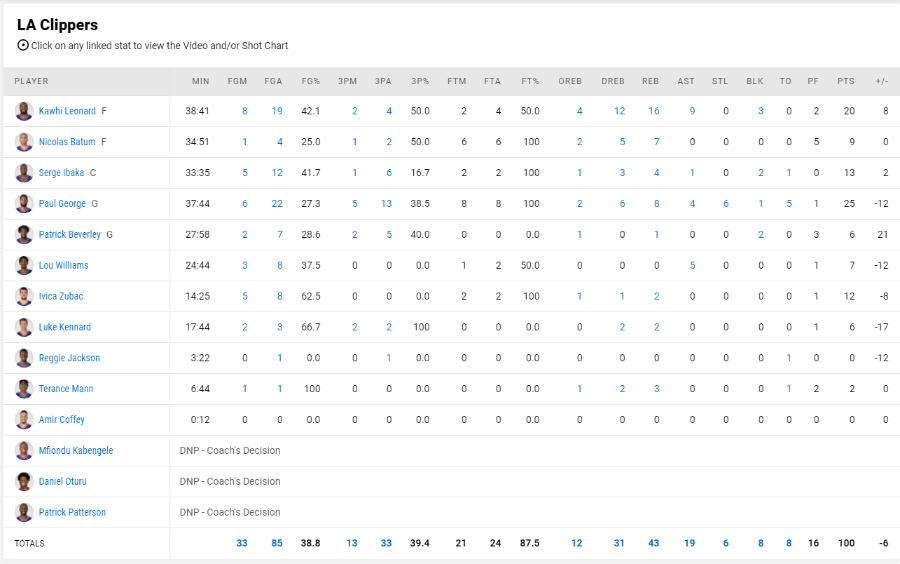900x564 pixels.
Task: View Daniel Oturu's profile
Action: 63,481
